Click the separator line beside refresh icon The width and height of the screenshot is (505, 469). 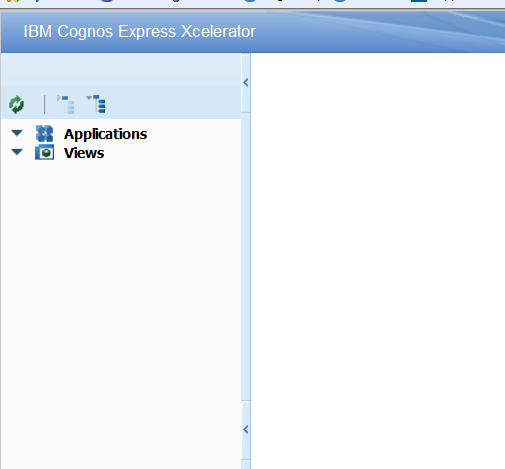pos(44,104)
